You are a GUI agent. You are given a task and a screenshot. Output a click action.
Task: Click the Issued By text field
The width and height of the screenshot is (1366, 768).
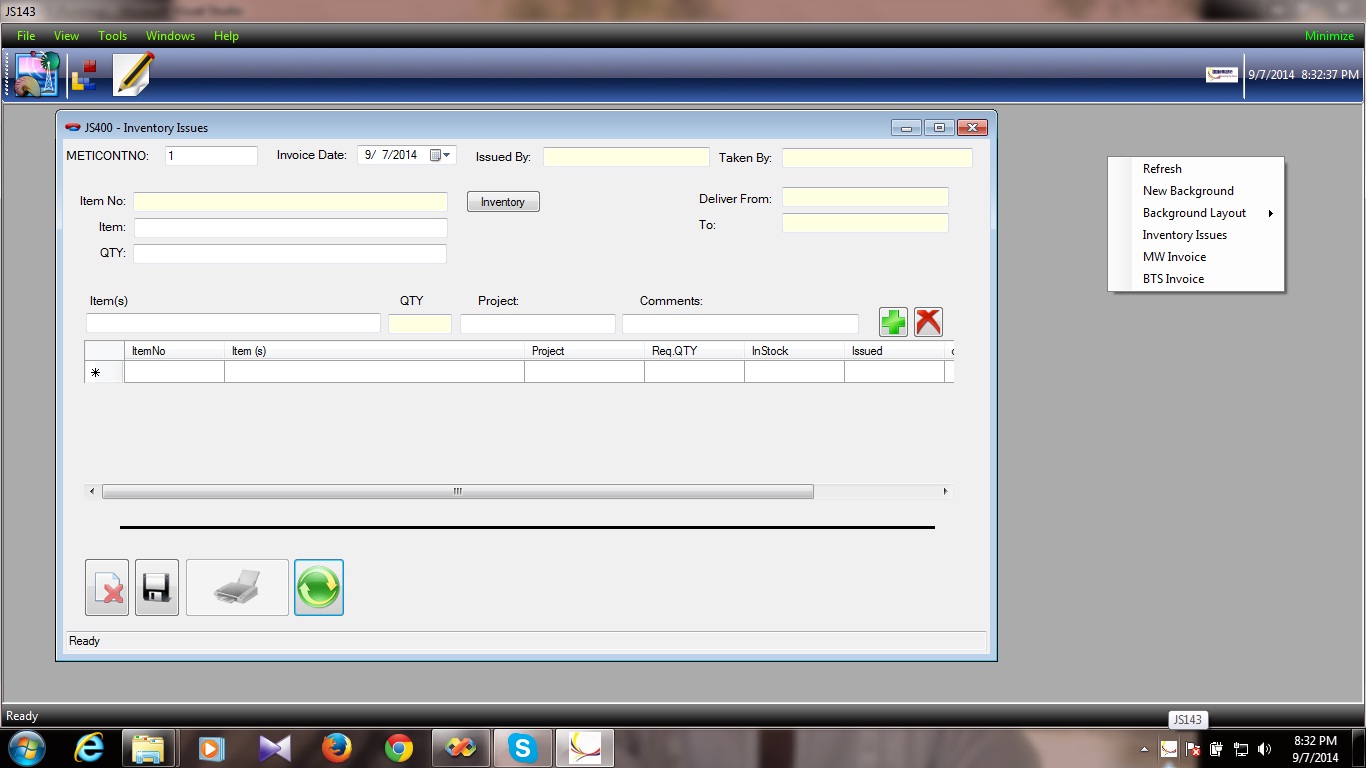[626, 157]
